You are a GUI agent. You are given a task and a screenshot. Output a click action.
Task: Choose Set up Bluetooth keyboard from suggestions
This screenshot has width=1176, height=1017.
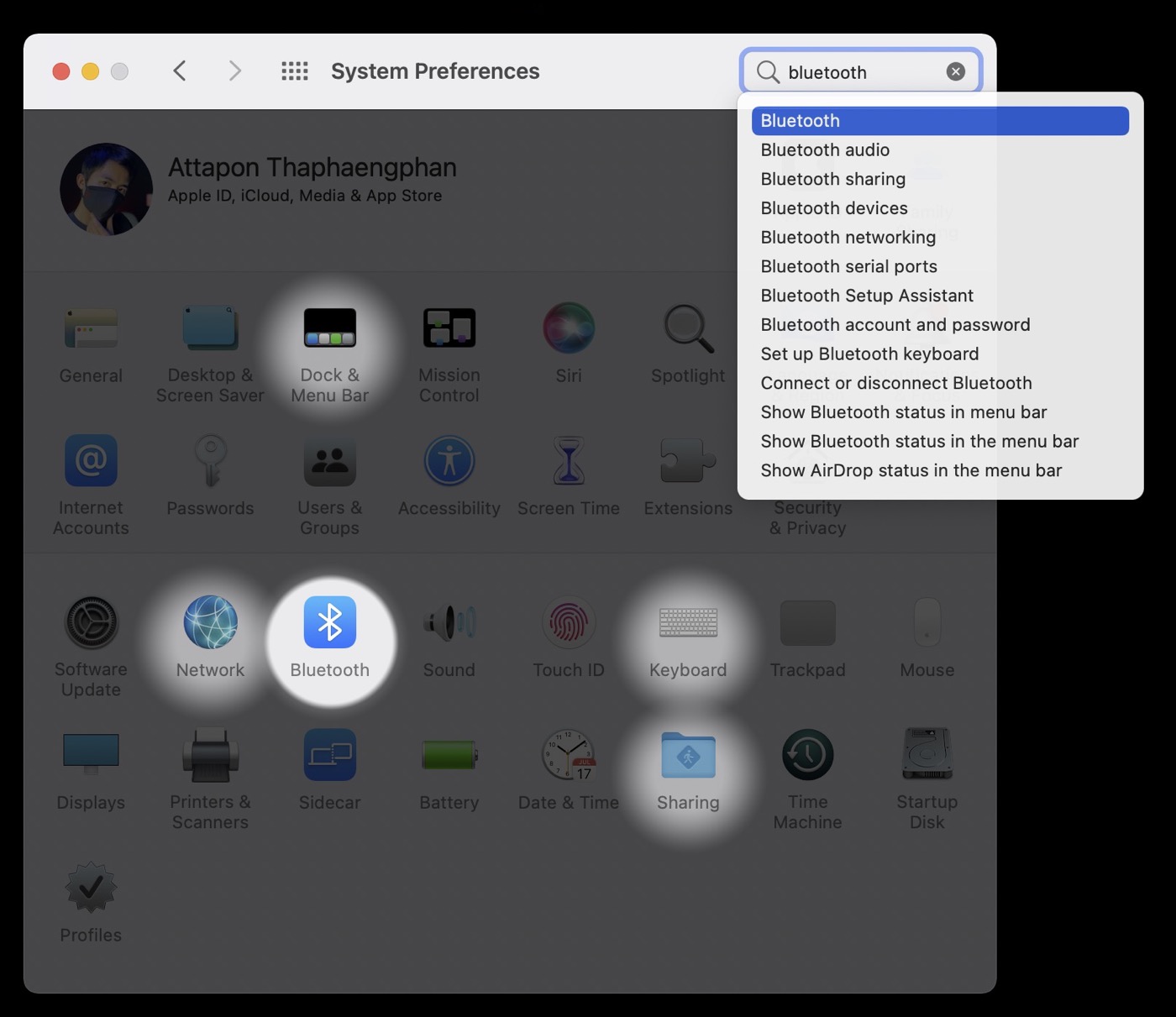tap(869, 354)
